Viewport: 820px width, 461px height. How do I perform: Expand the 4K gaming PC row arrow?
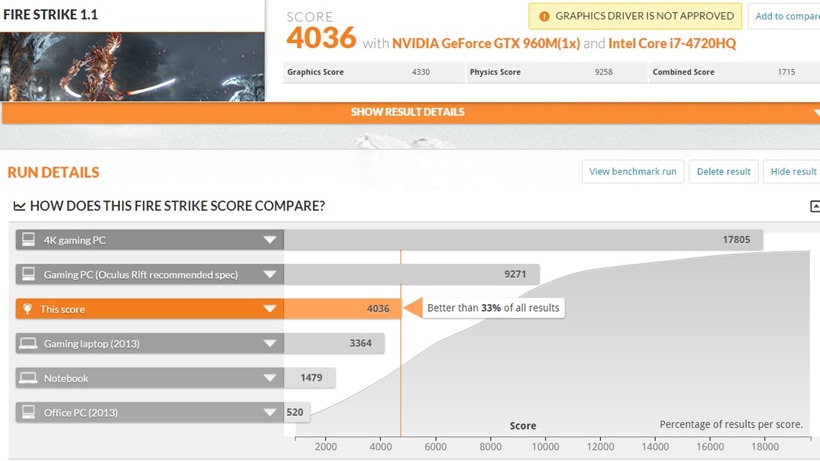[270, 240]
